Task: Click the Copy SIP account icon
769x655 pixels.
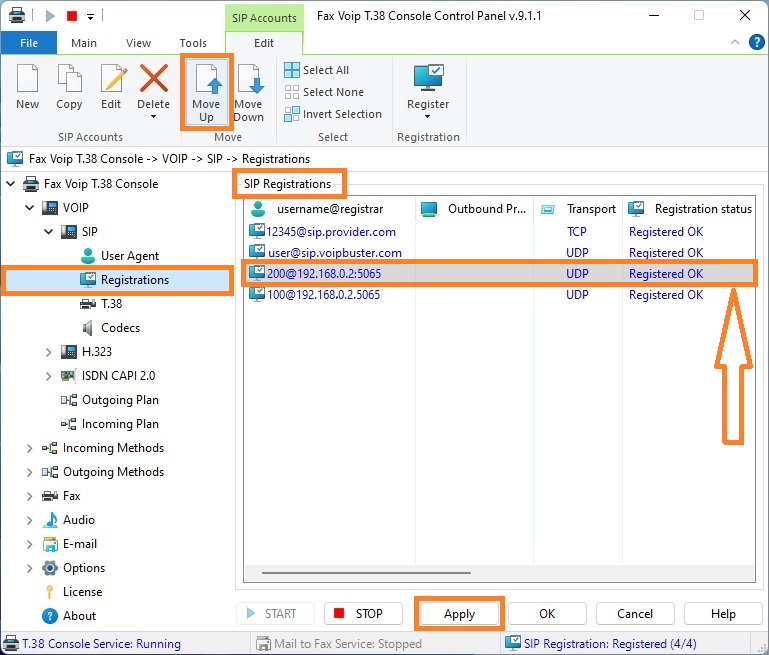Action: pyautogui.click(x=69, y=78)
